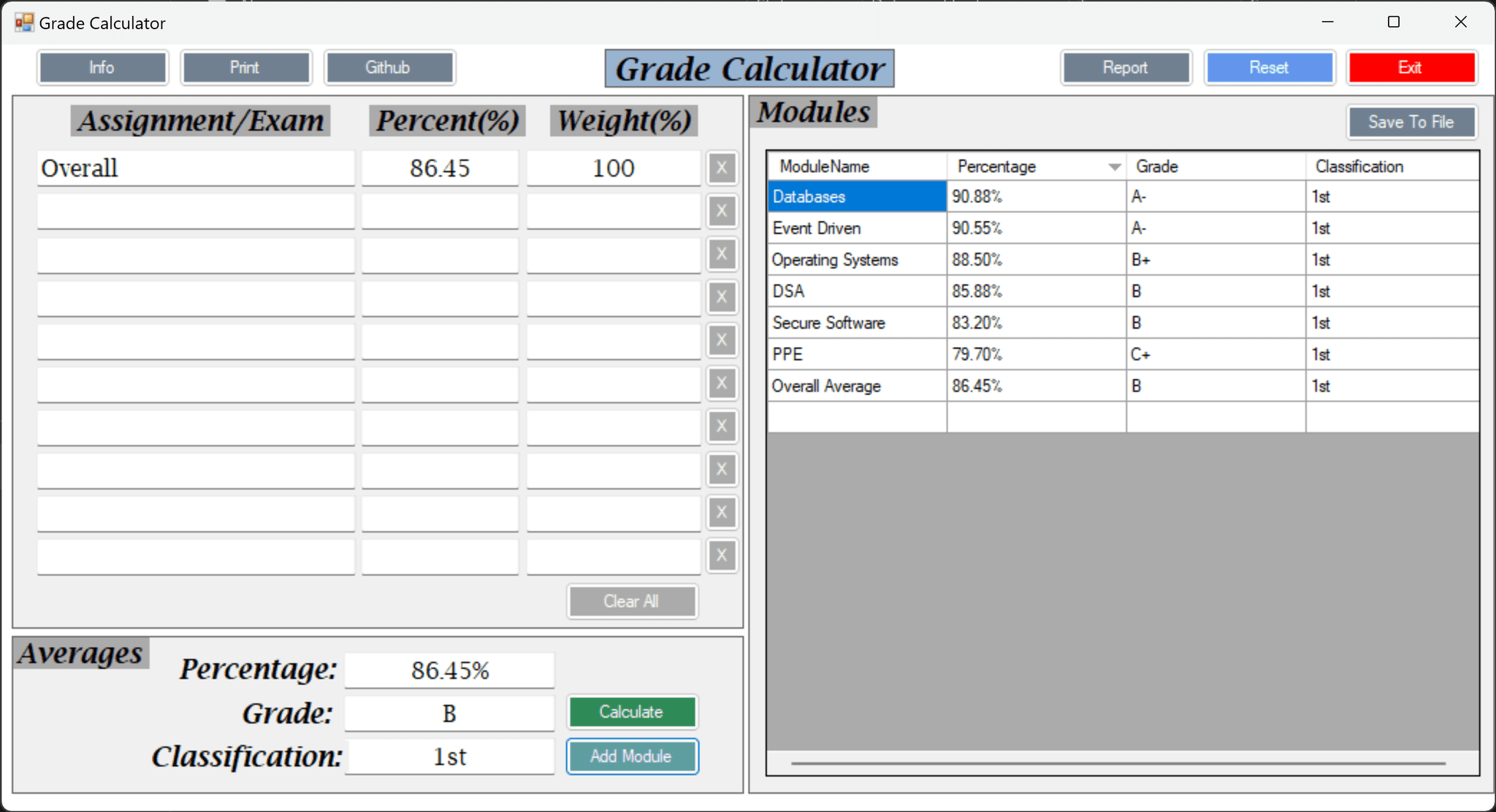Click the Classification field showing 1st
Viewport: 1496px width, 812px height.
pos(449,757)
